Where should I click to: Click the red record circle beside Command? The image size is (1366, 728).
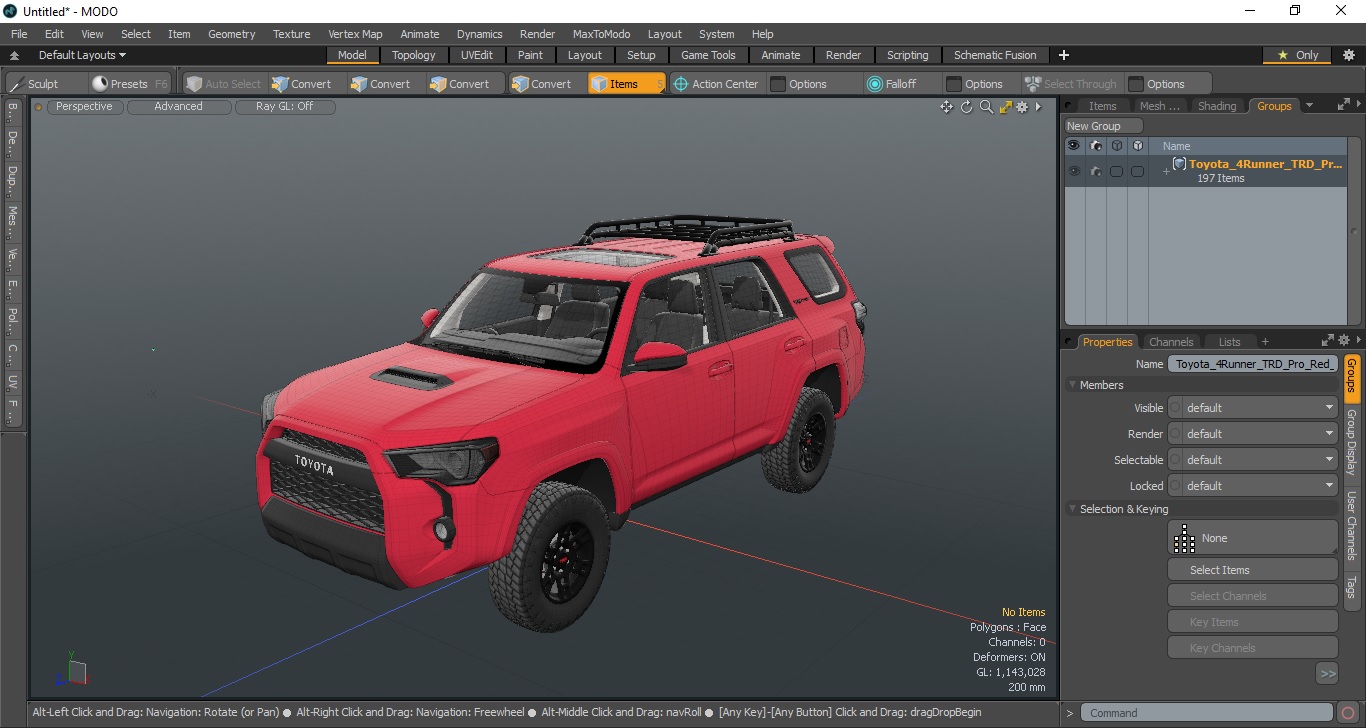[x=1349, y=713]
